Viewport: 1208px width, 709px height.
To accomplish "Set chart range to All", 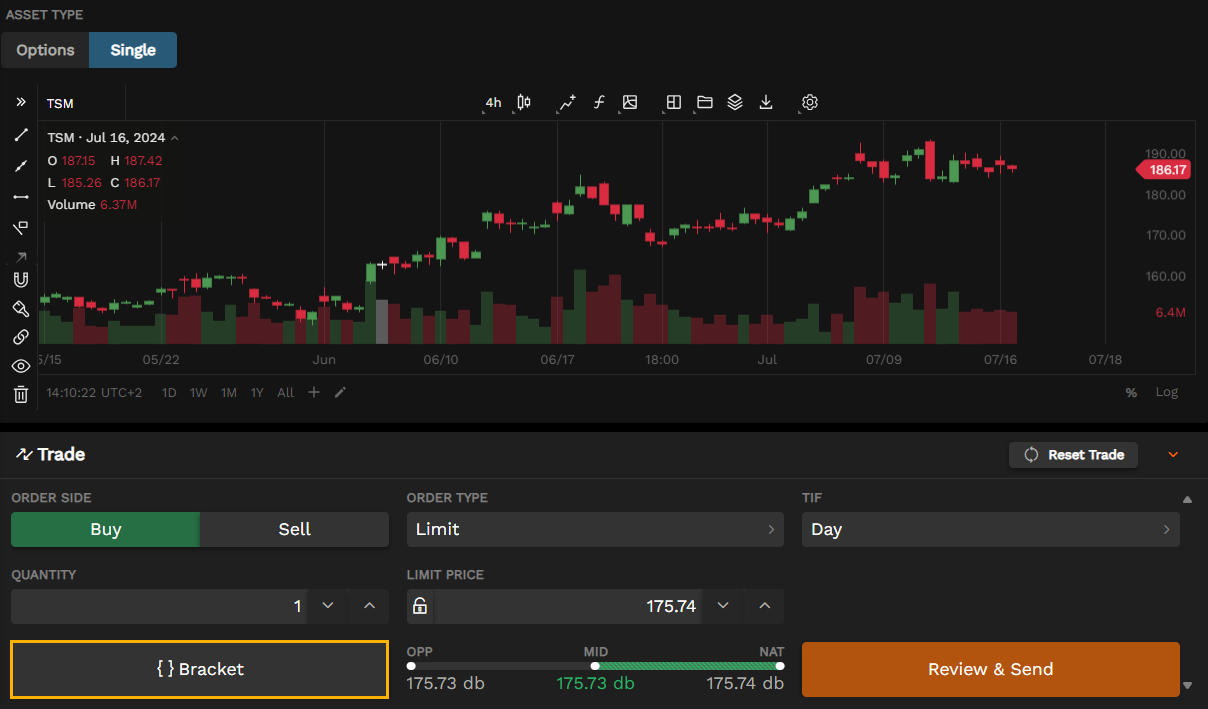I will point(286,393).
